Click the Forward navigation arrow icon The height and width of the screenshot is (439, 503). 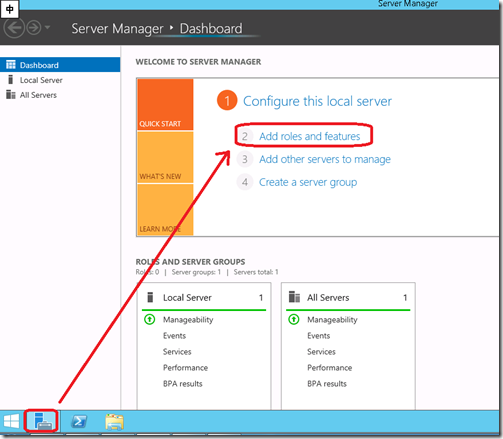pos(34,28)
